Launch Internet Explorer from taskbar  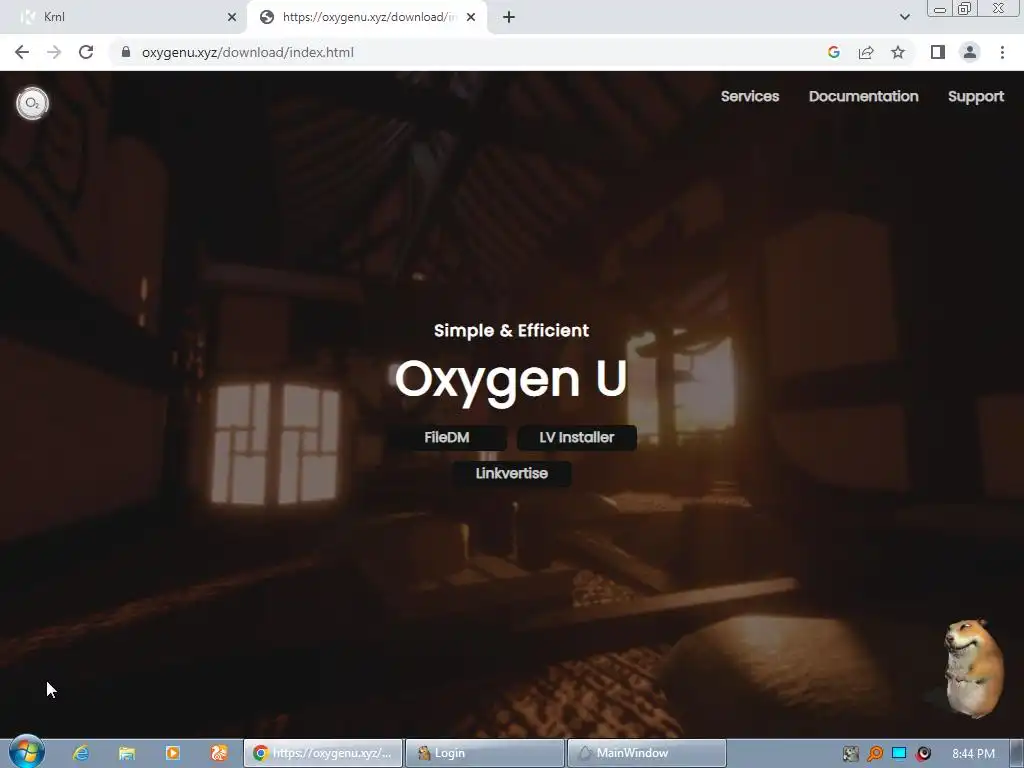[81, 753]
